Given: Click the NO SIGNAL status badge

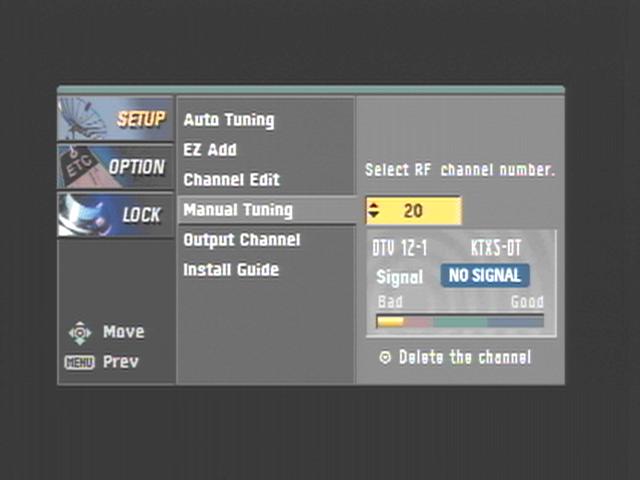Looking at the screenshot, I should click(485, 275).
